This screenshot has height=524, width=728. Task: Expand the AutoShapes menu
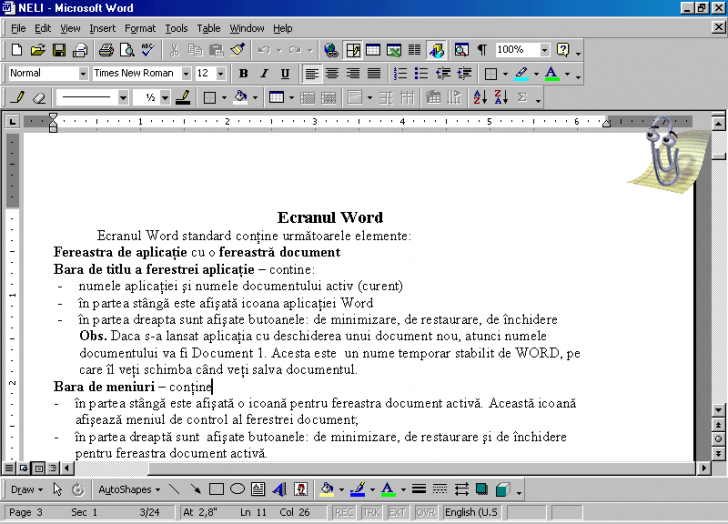[129, 489]
